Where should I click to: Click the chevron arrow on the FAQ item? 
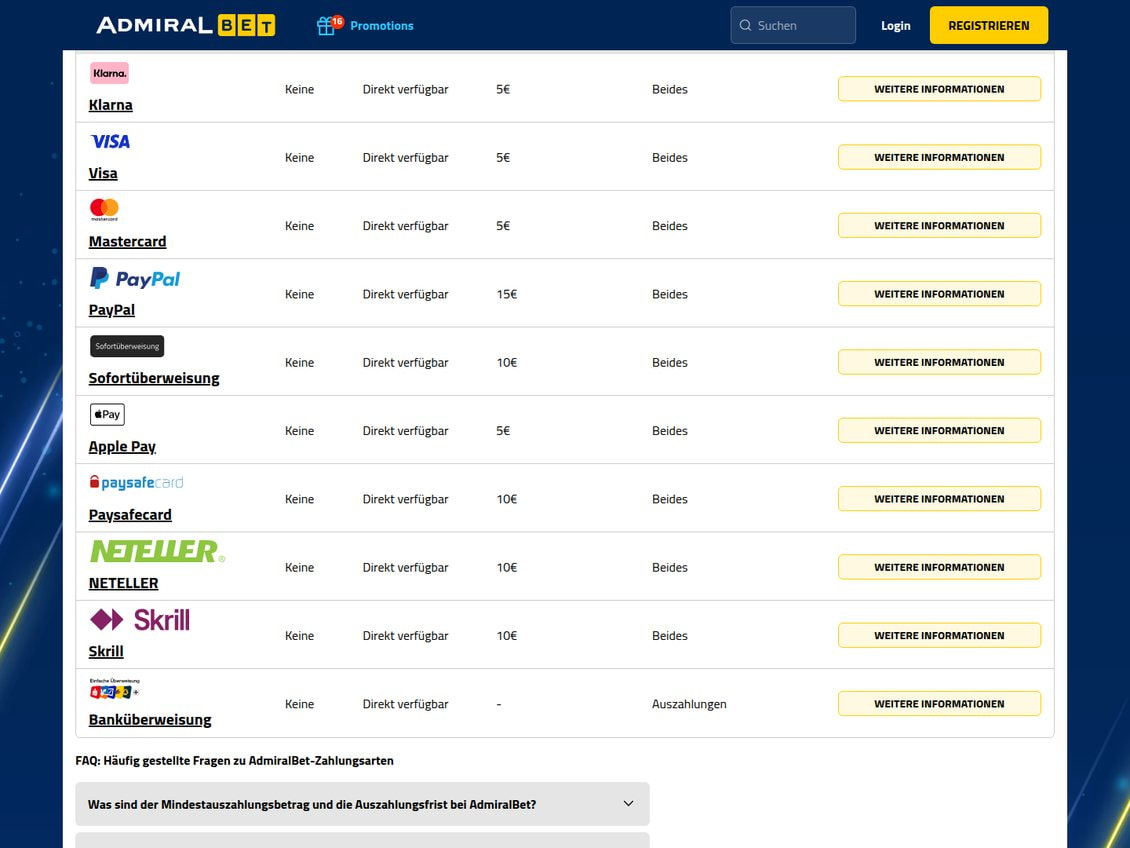(628, 803)
